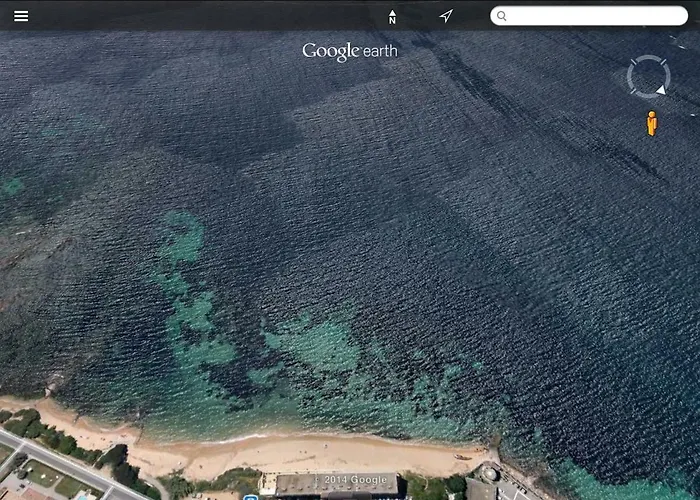Image resolution: width=700 pixels, height=500 pixels.
Task: Open the hamburger menu
Action: coord(21,16)
